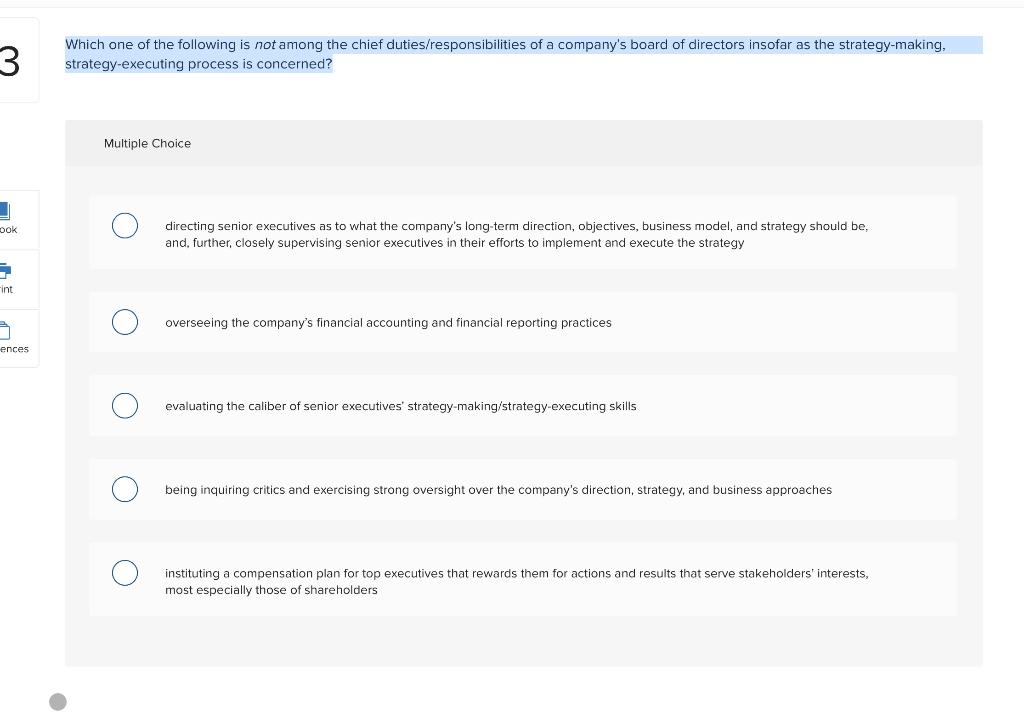The height and width of the screenshot is (718, 1024).
Task: Click the Multiple Choice section header
Action: coord(147,143)
